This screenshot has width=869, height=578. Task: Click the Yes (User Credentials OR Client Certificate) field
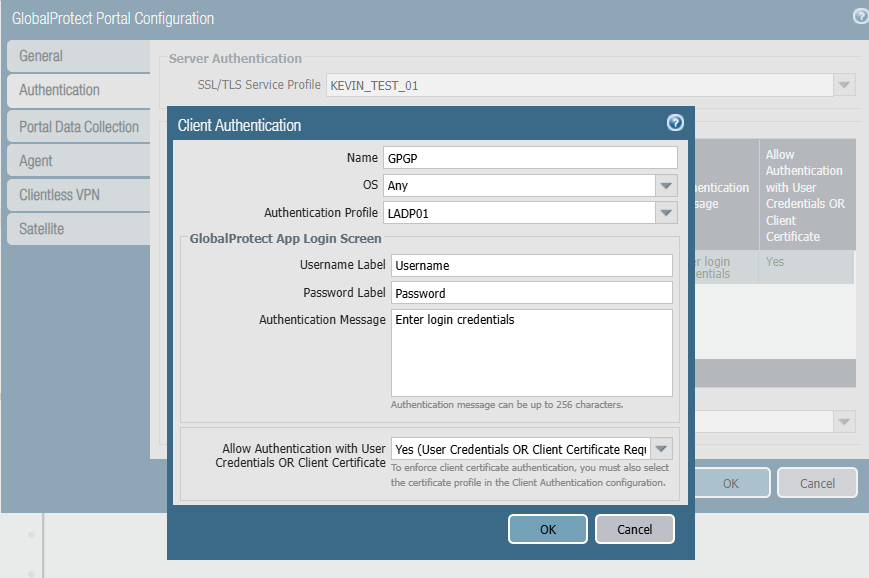click(x=521, y=449)
